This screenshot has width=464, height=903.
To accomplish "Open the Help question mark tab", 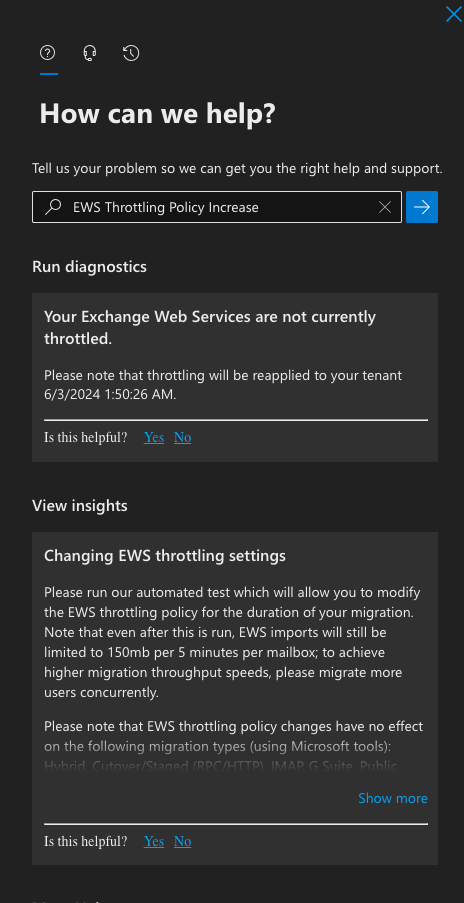I will 48,53.
